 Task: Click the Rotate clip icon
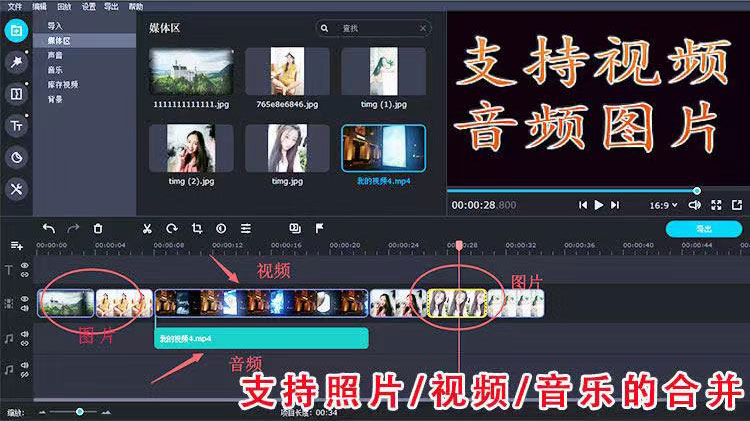point(172,228)
